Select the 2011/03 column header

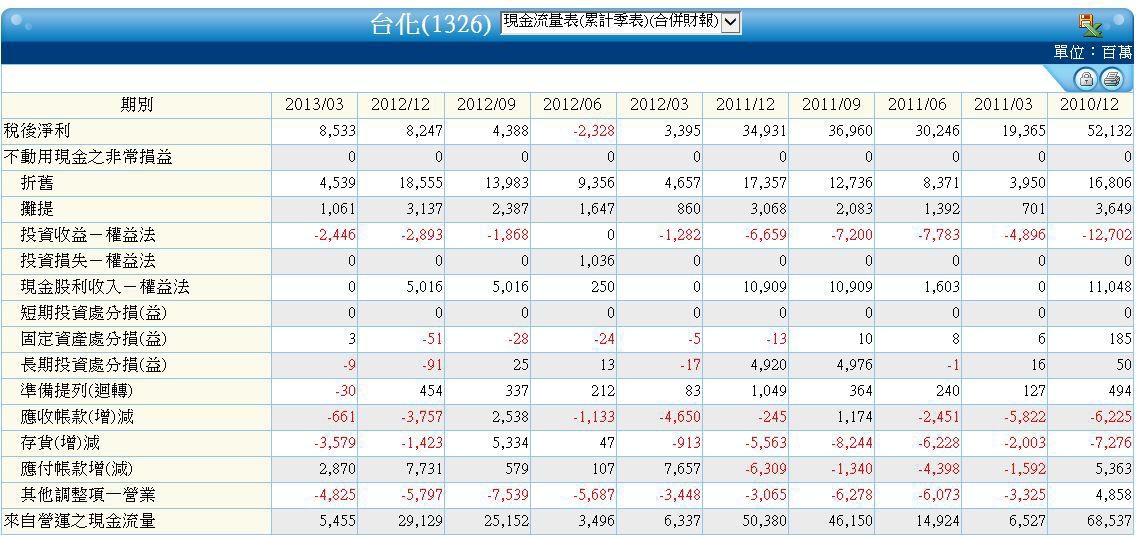pos(1004,105)
